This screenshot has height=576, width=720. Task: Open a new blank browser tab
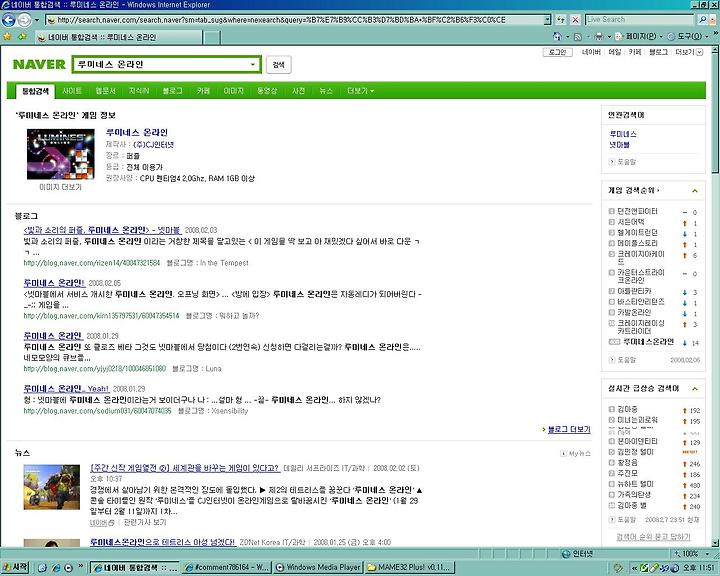(212, 37)
